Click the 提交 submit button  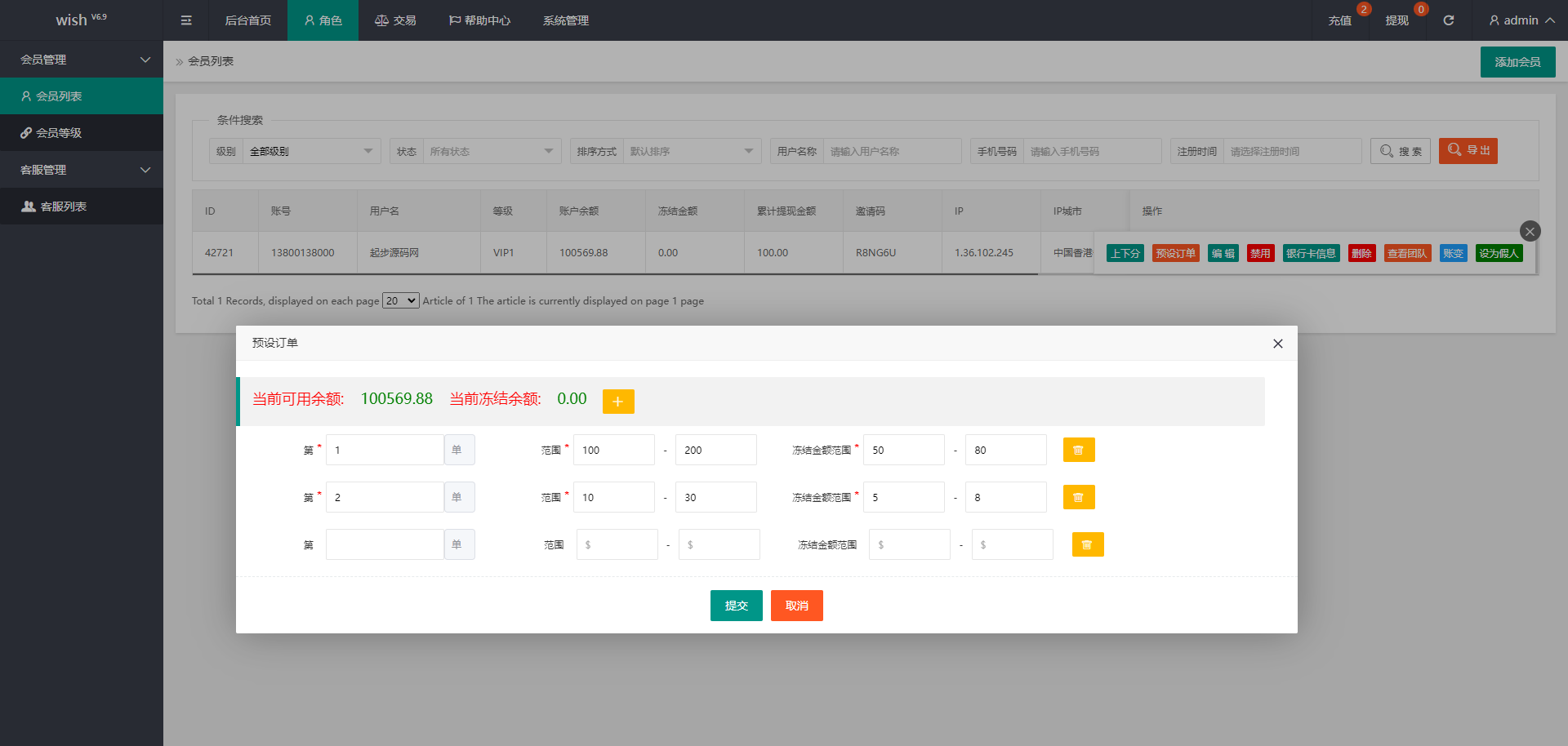pos(736,606)
